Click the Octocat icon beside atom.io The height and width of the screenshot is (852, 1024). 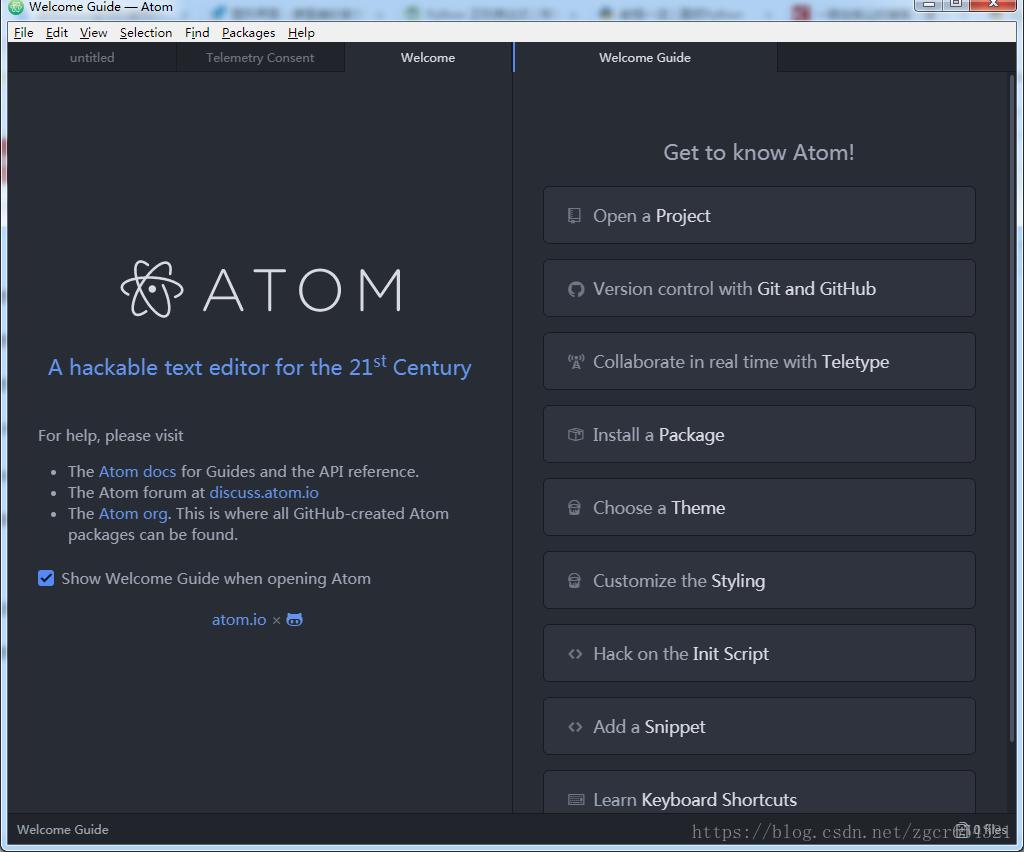point(295,620)
